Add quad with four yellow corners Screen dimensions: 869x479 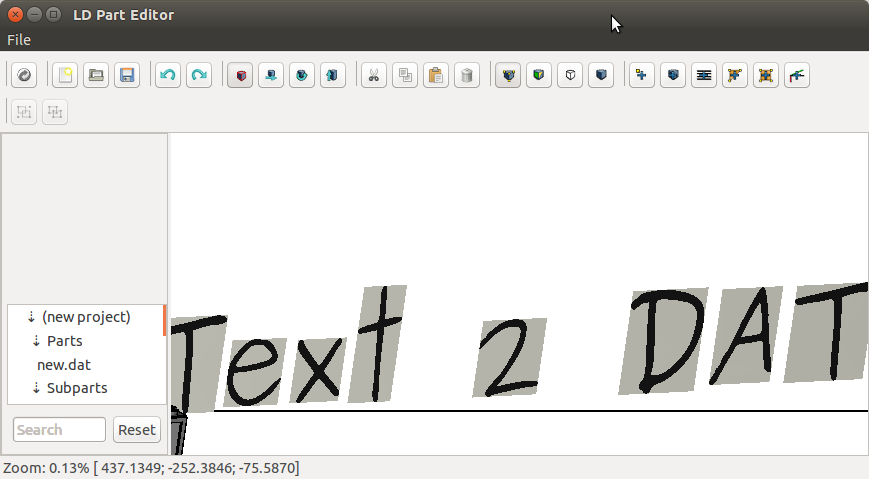[x=766, y=75]
